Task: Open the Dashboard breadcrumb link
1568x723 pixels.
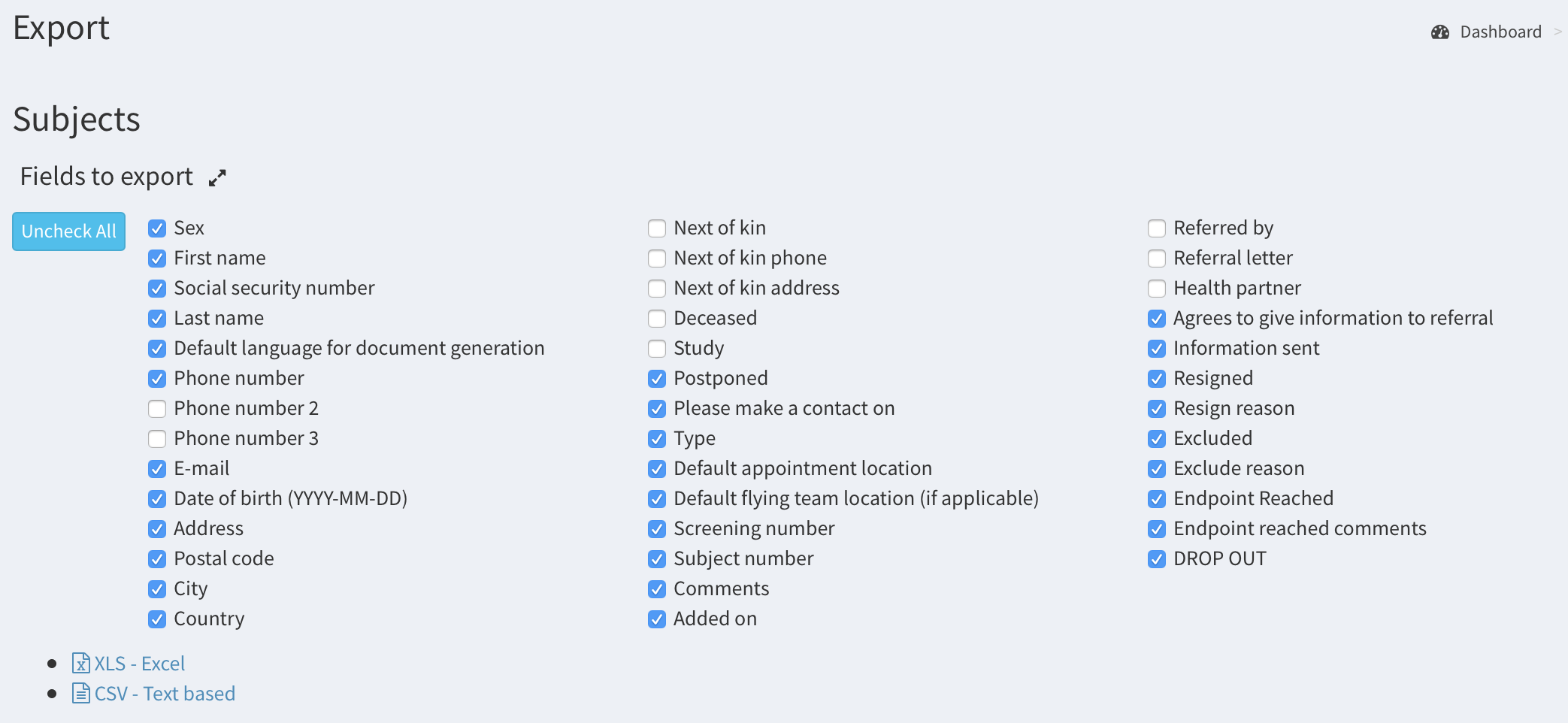Action: tap(1500, 32)
